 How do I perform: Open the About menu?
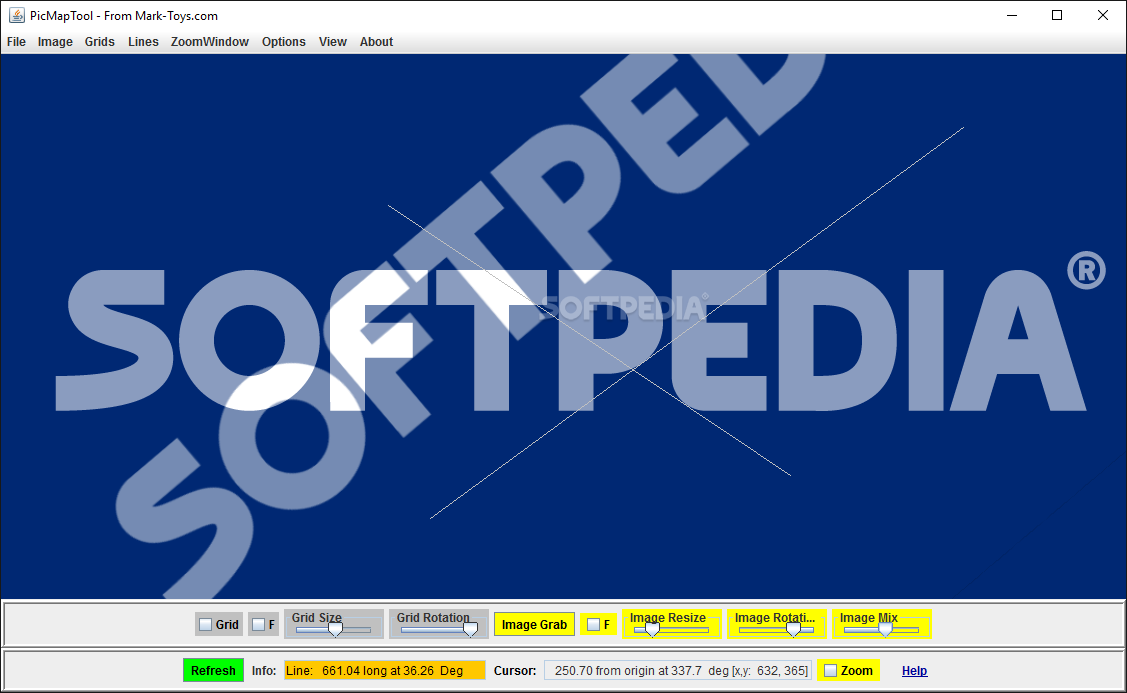pos(377,42)
